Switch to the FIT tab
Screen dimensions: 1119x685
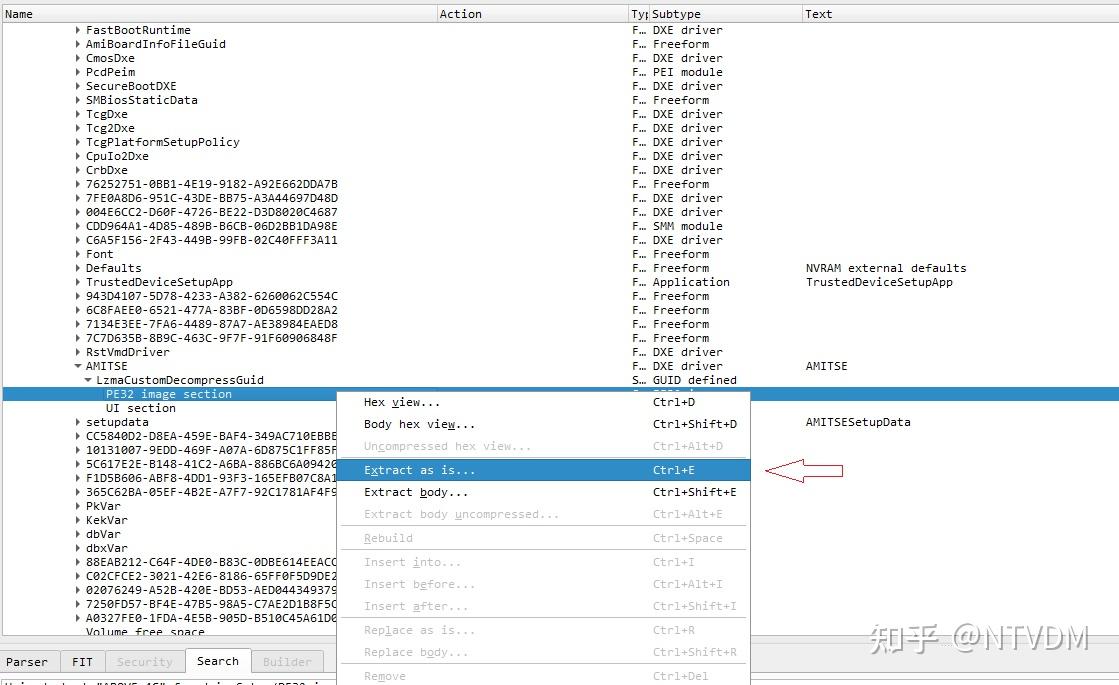82,661
